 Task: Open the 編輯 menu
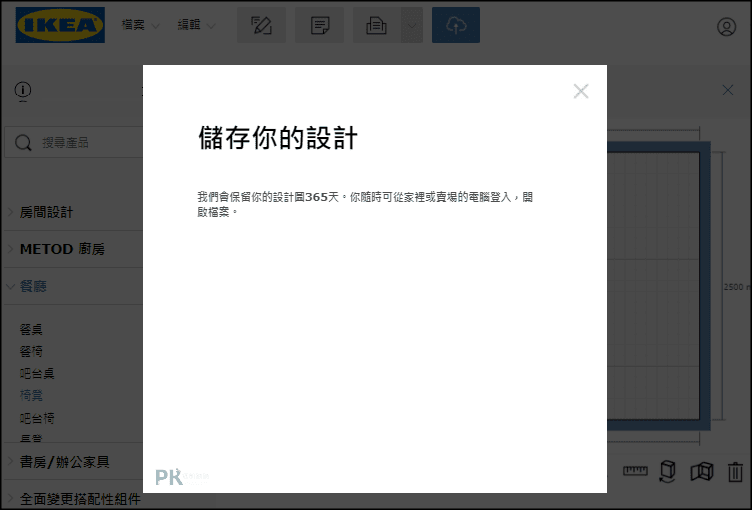tap(196, 25)
